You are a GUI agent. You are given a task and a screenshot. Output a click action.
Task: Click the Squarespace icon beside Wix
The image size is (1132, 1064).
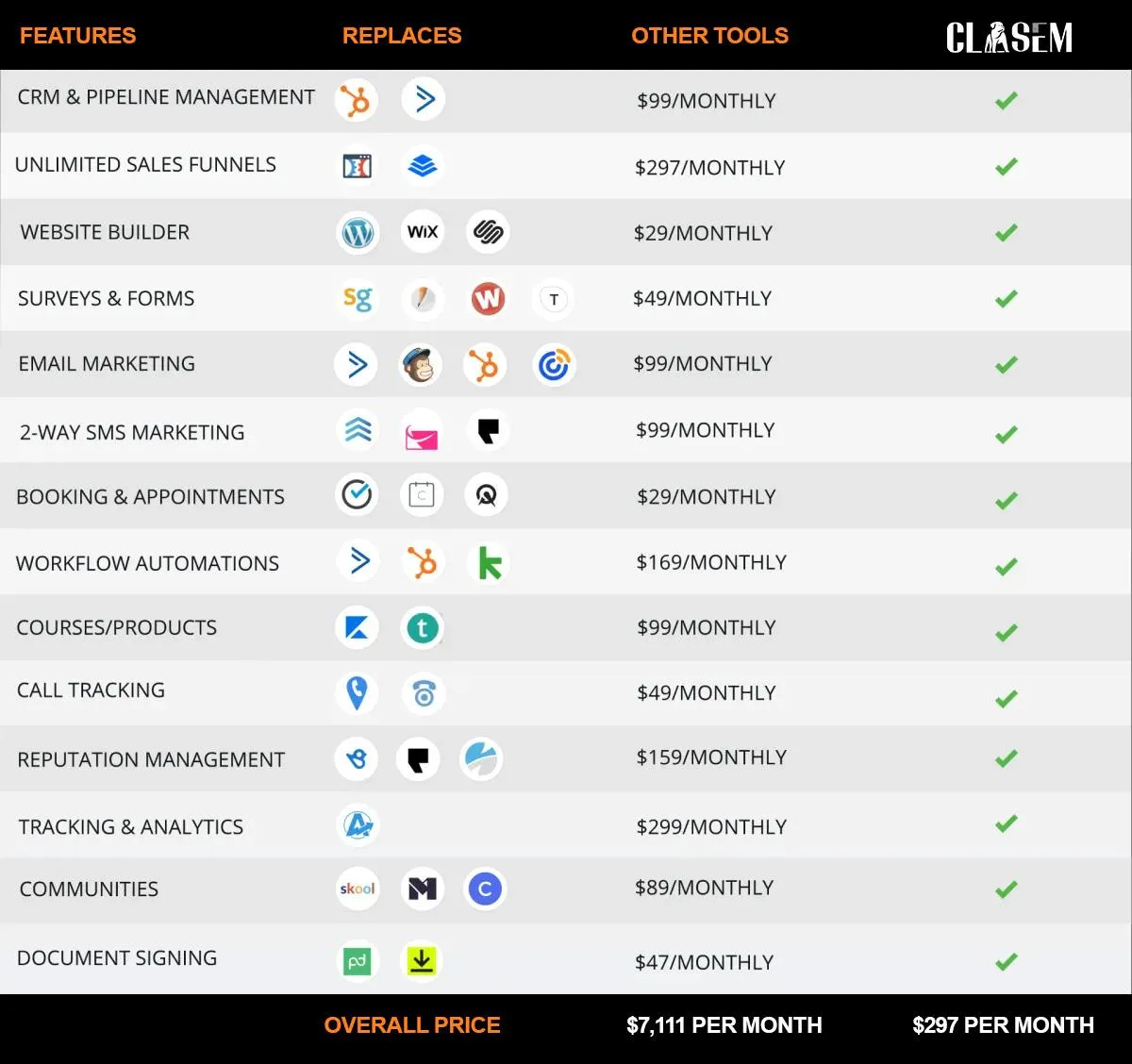pos(488,231)
